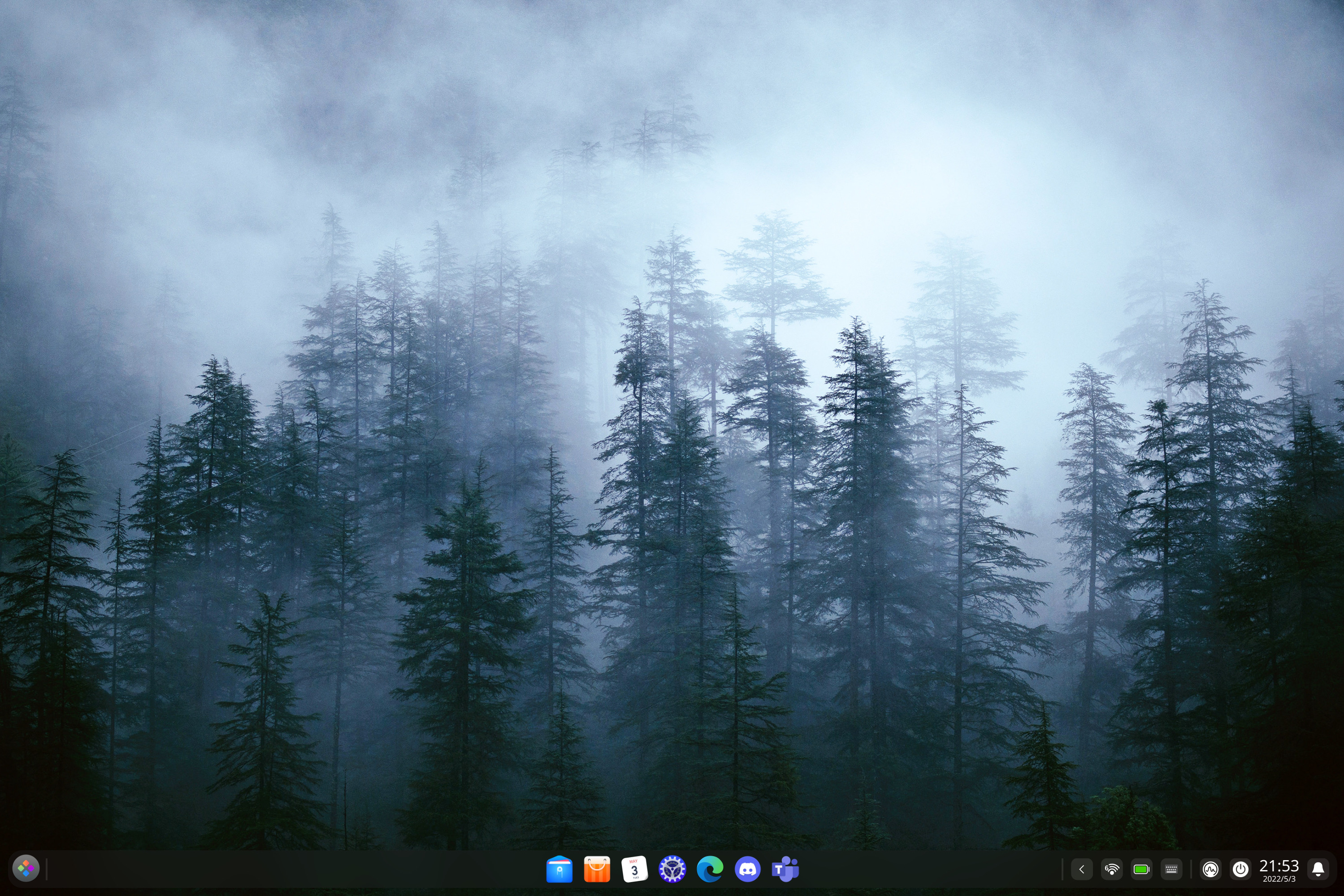
Task: Open the System Monitor tray icon
Action: pyautogui.click(x=1210, y=869)
